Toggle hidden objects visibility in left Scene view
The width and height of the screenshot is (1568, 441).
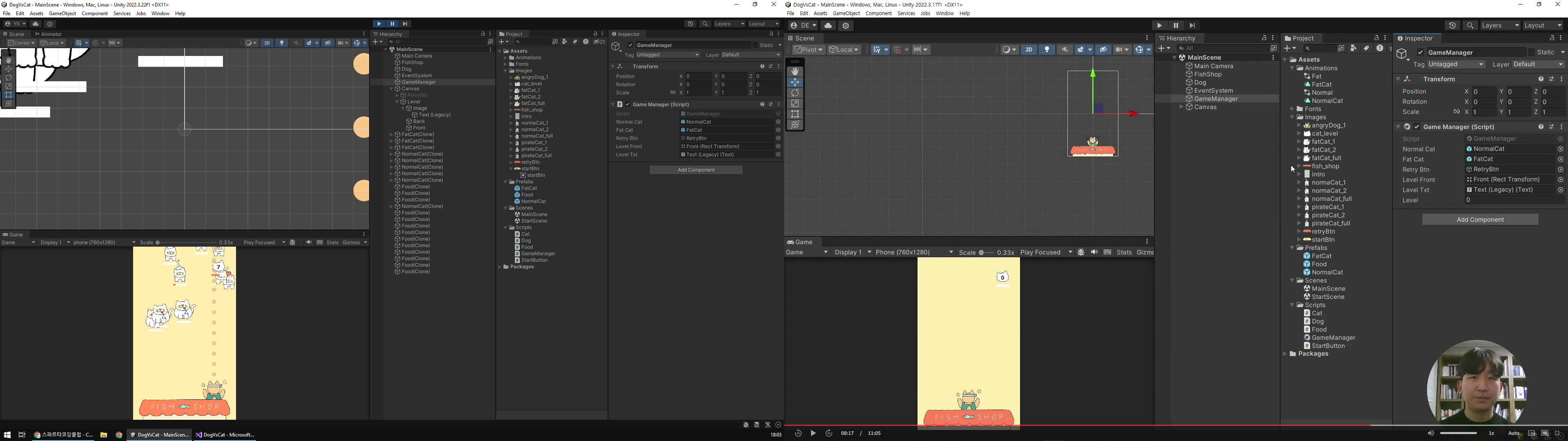(x=328, y=43)
